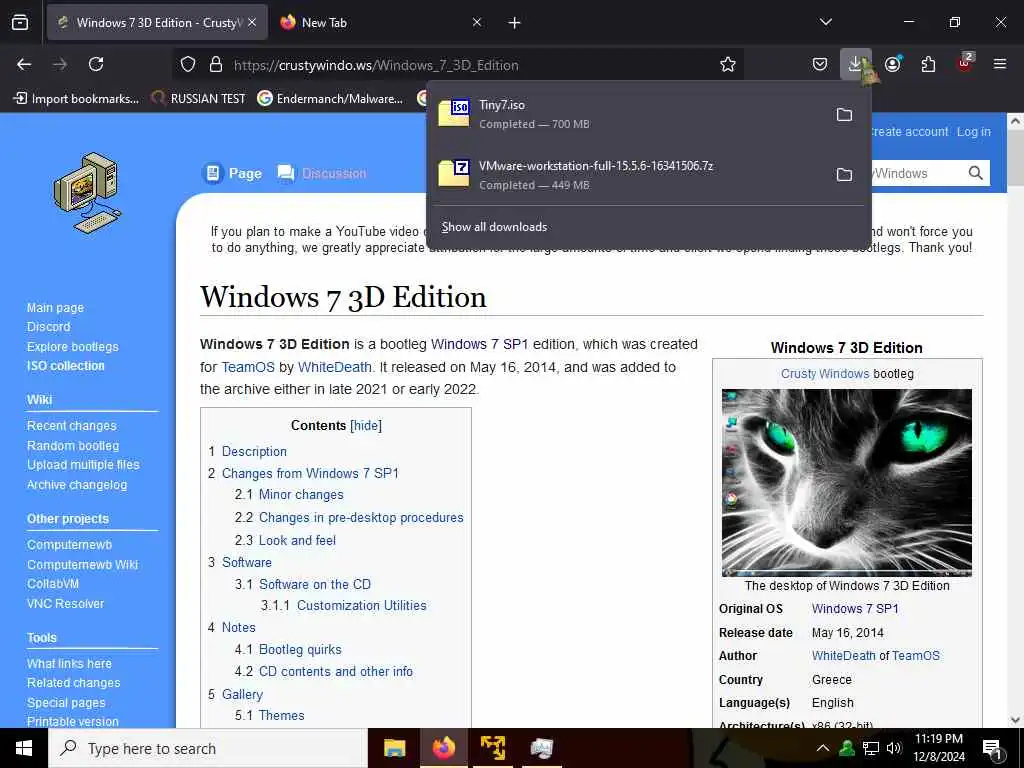
Task: Show Tiny7.iso in its folder
Action: (x=844, y=114)
